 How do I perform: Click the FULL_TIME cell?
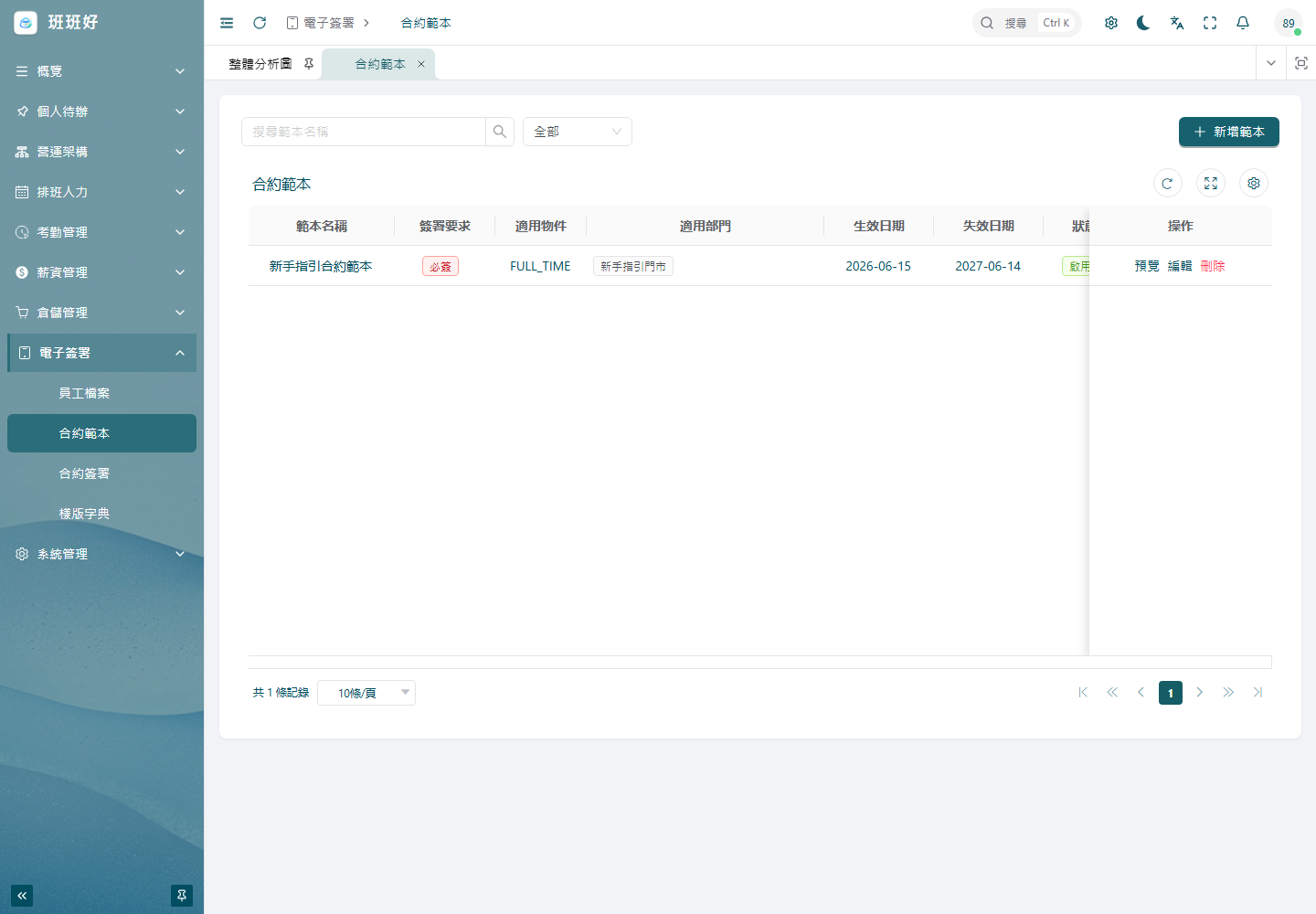pos(540,266)
